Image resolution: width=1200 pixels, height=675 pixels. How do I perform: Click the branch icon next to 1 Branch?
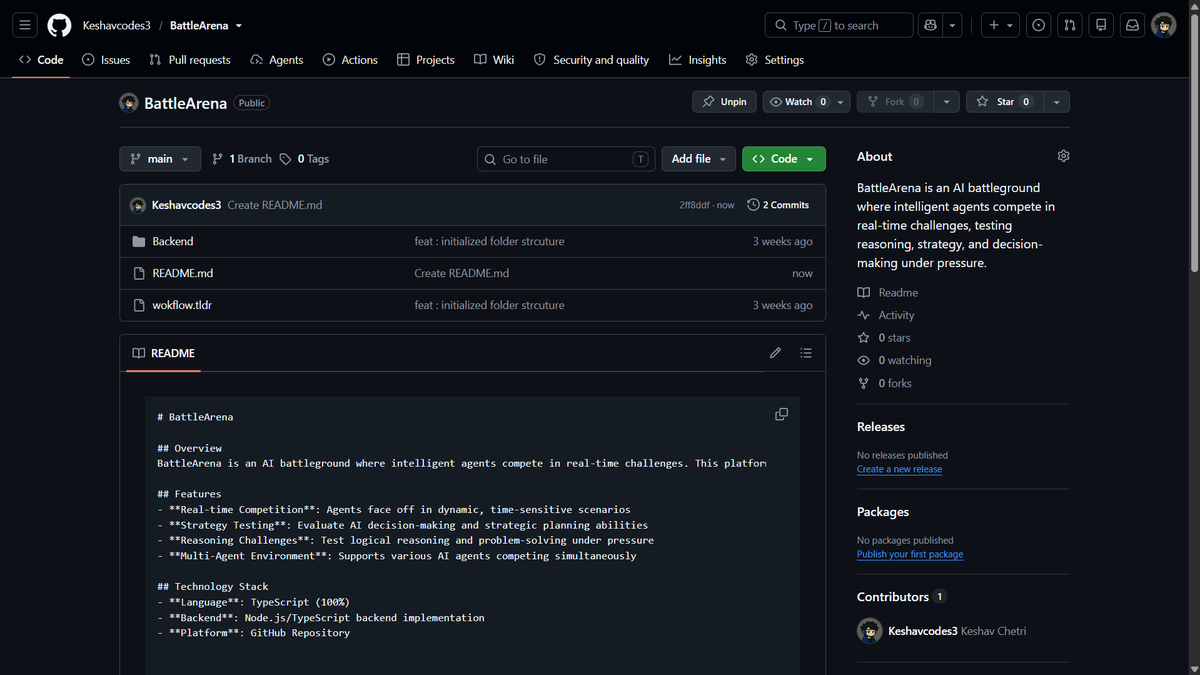tap(217, 159)
